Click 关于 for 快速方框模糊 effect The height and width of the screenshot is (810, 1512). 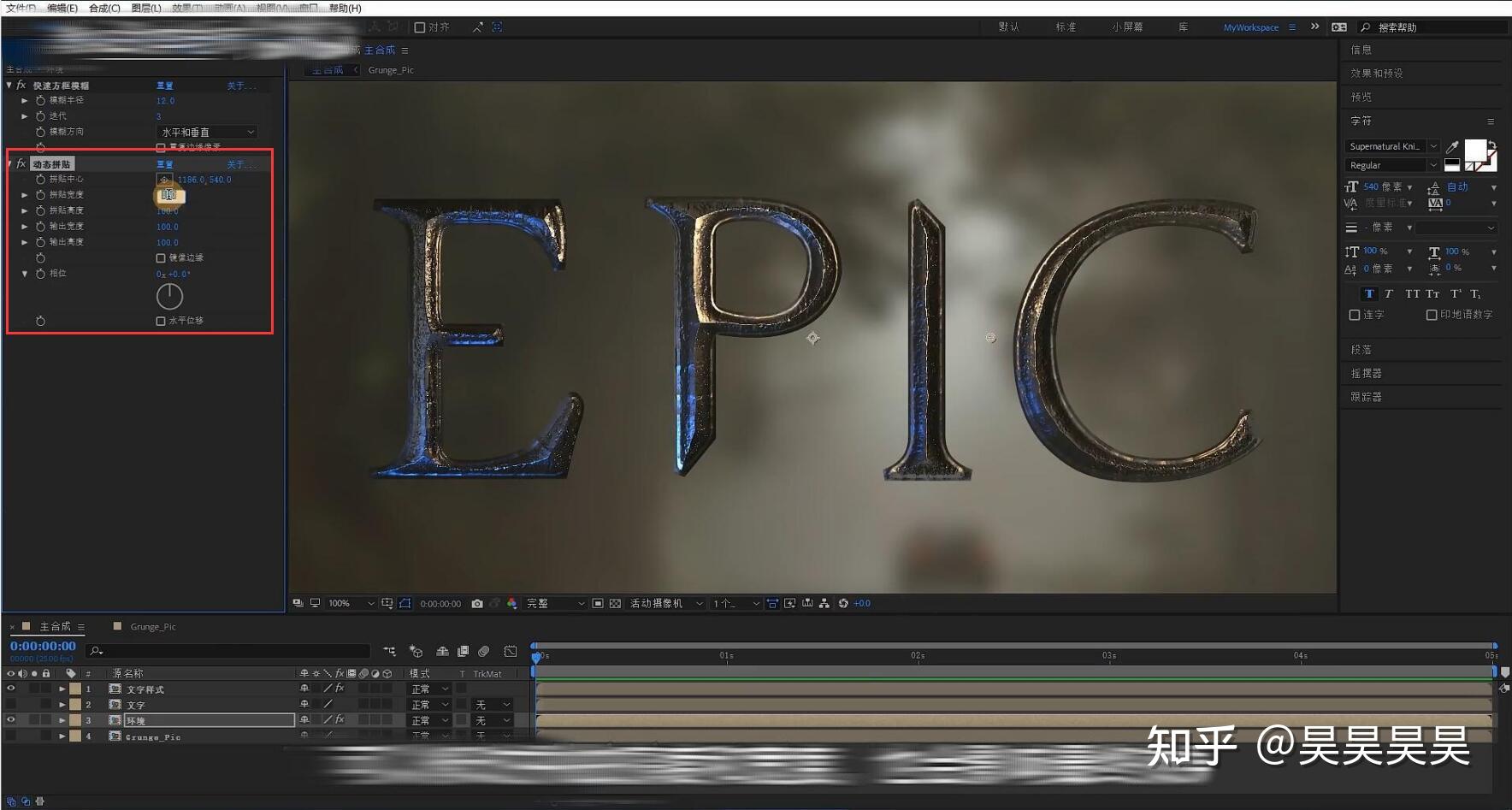click(x=240, y=86)
